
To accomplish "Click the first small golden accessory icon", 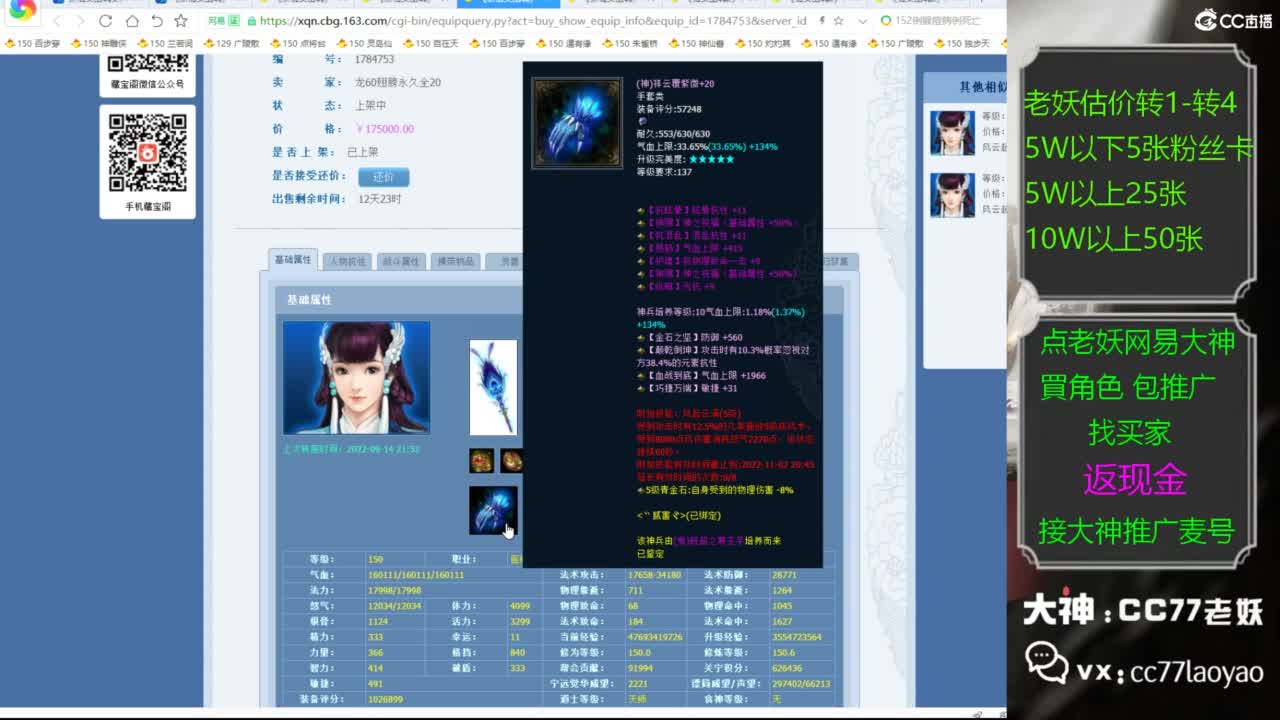I will [482, 460].
